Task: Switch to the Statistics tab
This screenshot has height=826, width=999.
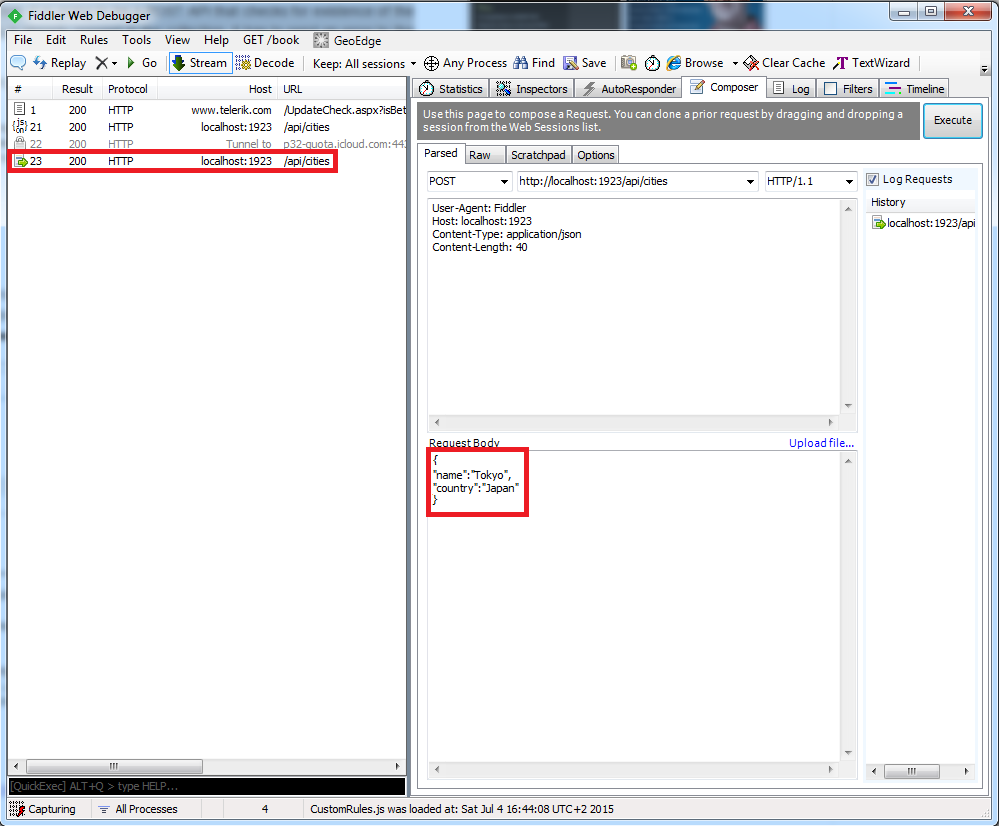Action: pyautogui.click(x=451, y=89)
